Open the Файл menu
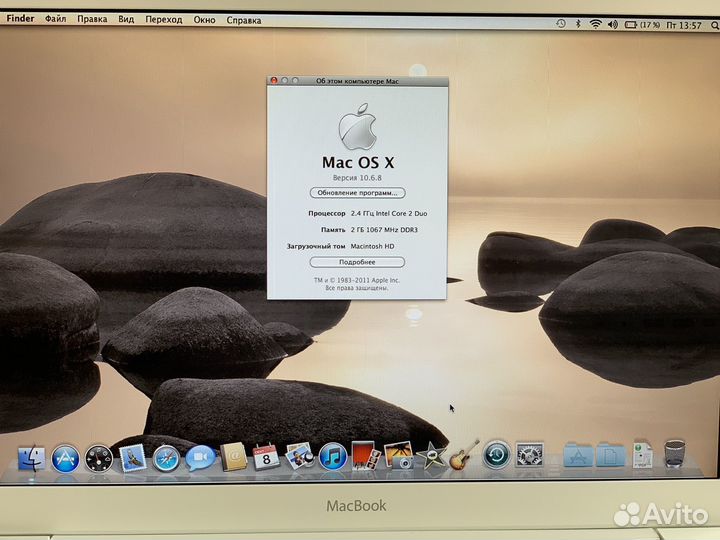 [56, 19]
